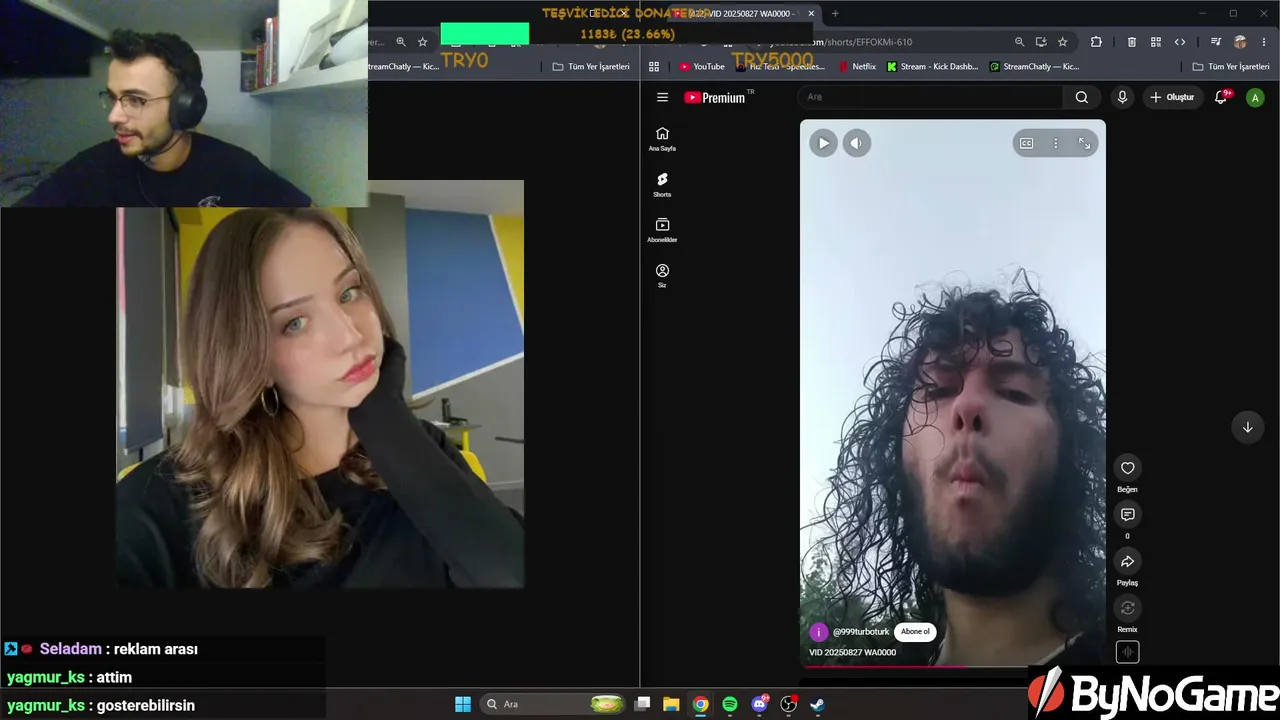Click the Oluştur create button
The width and height of the screenshot is (1280, 720).
1172,97
